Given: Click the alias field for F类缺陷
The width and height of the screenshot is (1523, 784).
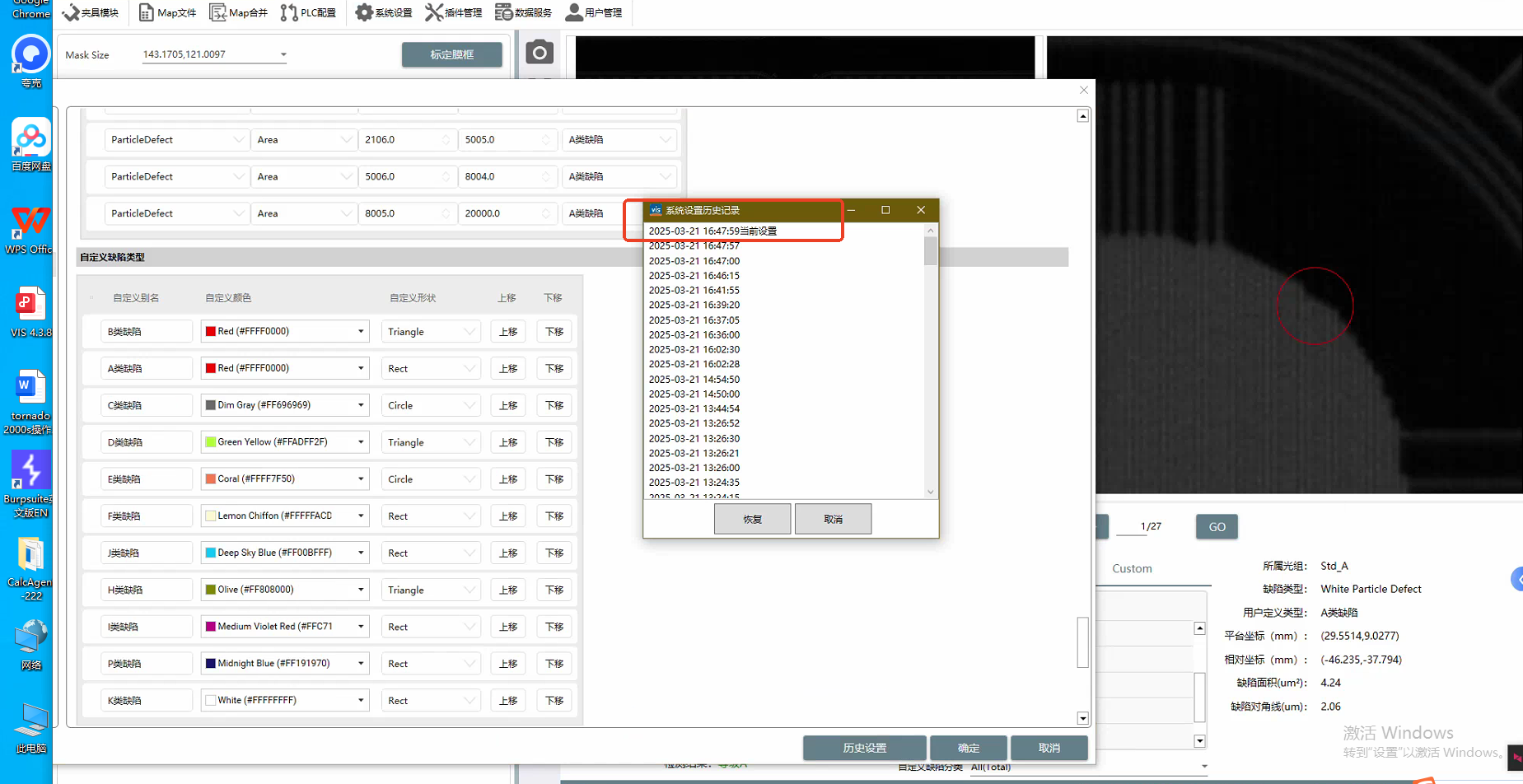Looking at the screenshot, I should click(147, 516).
